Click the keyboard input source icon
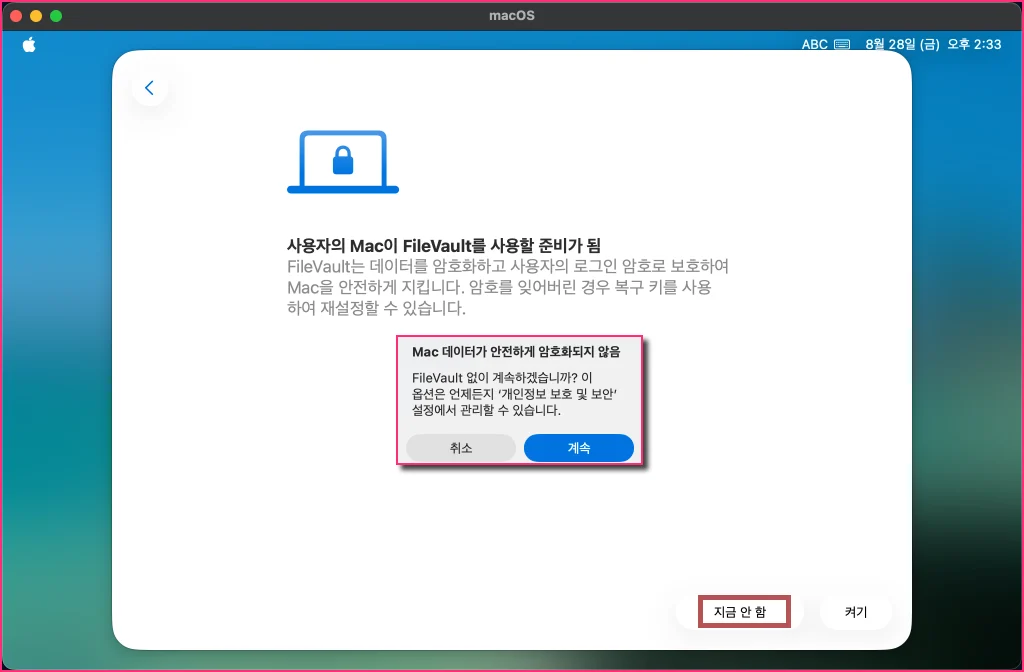 842,44
